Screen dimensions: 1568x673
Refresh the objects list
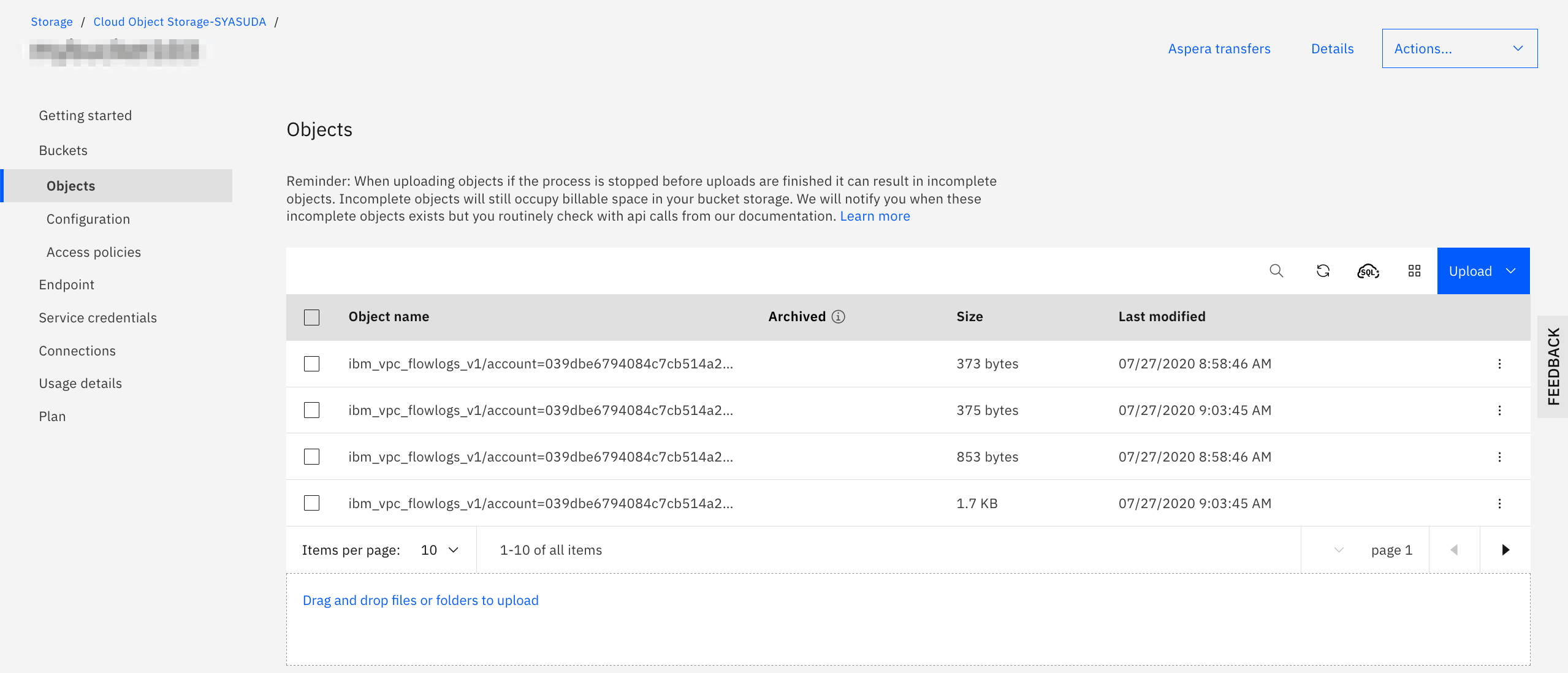point(1323,271)
